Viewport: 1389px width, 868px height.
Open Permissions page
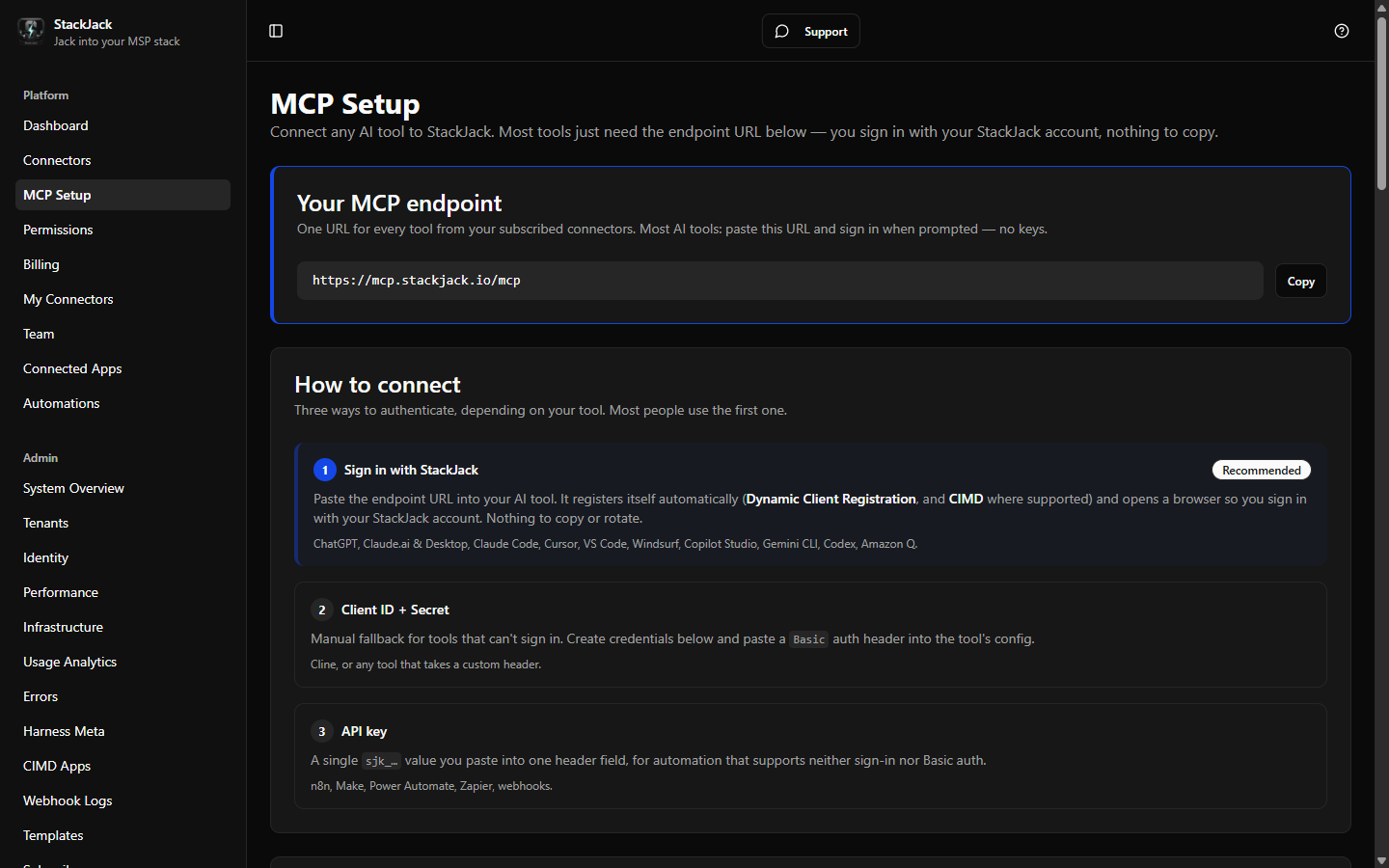[123, 230]
